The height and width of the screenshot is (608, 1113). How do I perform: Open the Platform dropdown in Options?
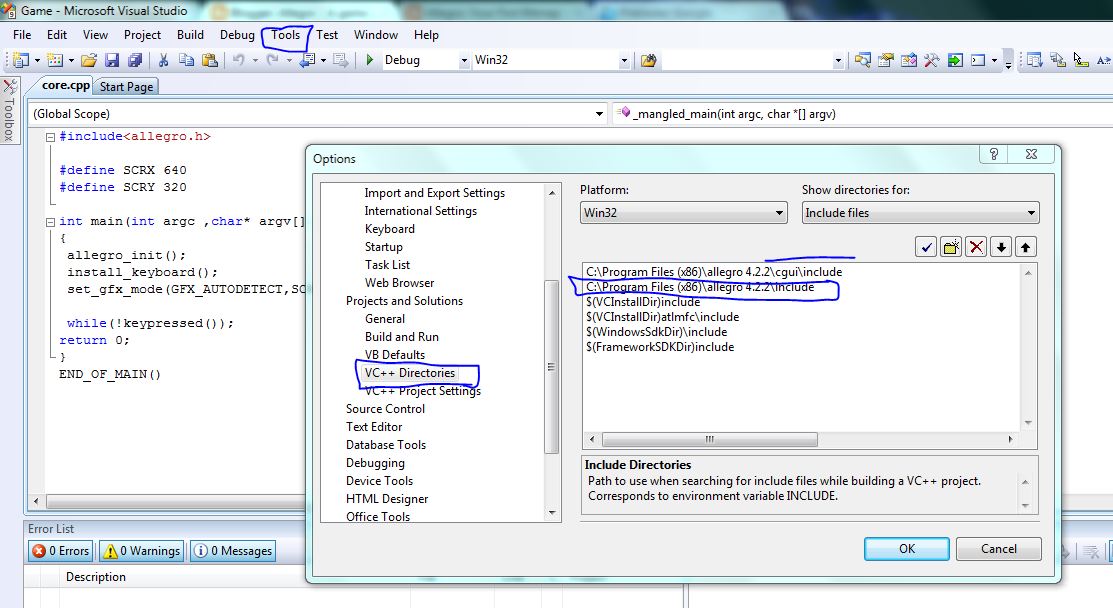[684, 213]
